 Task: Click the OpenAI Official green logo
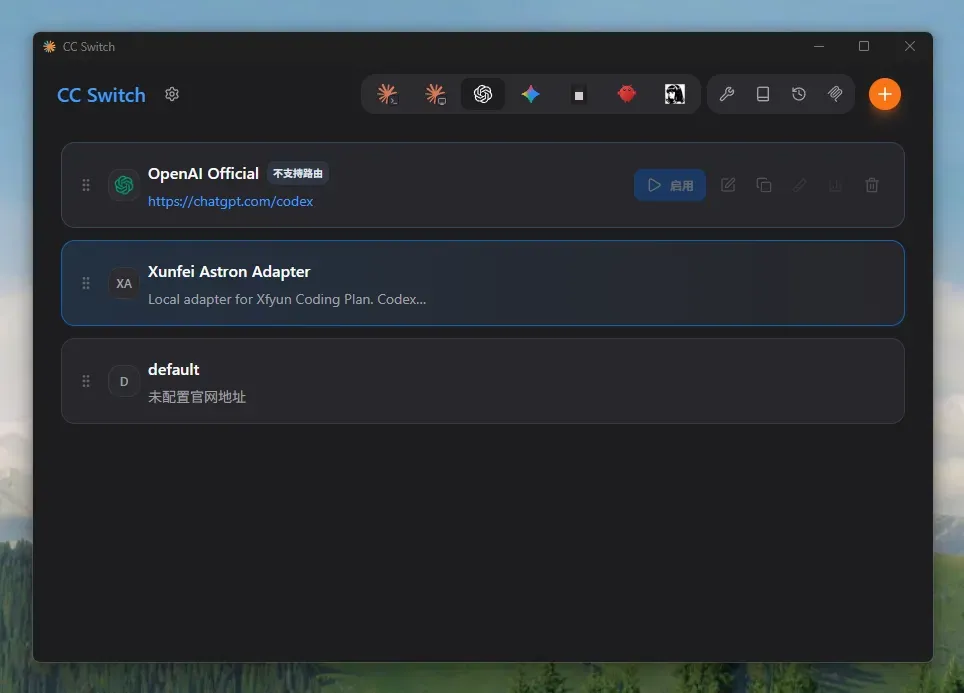tap(124, 185)
